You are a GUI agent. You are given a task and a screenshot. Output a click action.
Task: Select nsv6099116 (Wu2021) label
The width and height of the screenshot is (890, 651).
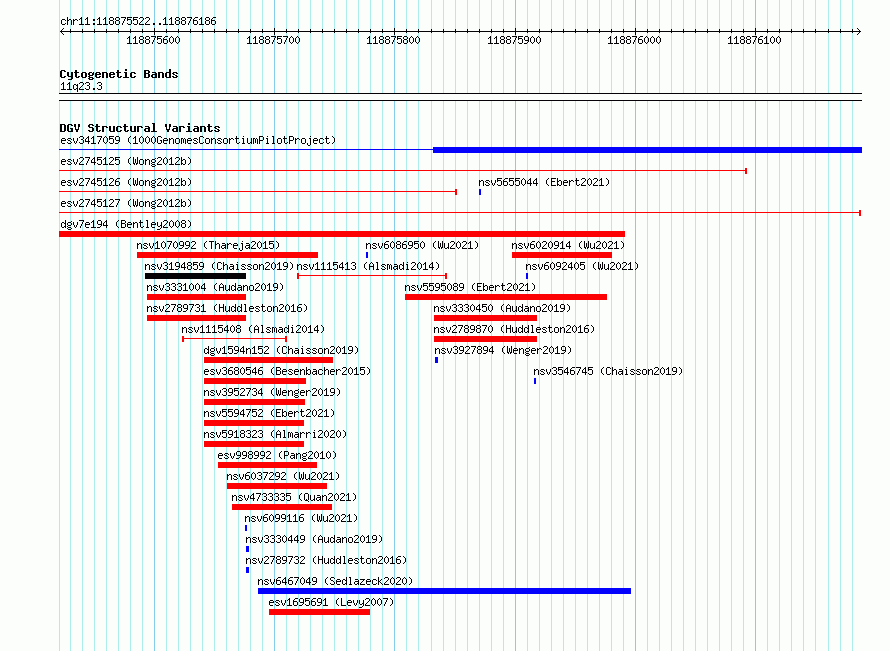(301, 518)
